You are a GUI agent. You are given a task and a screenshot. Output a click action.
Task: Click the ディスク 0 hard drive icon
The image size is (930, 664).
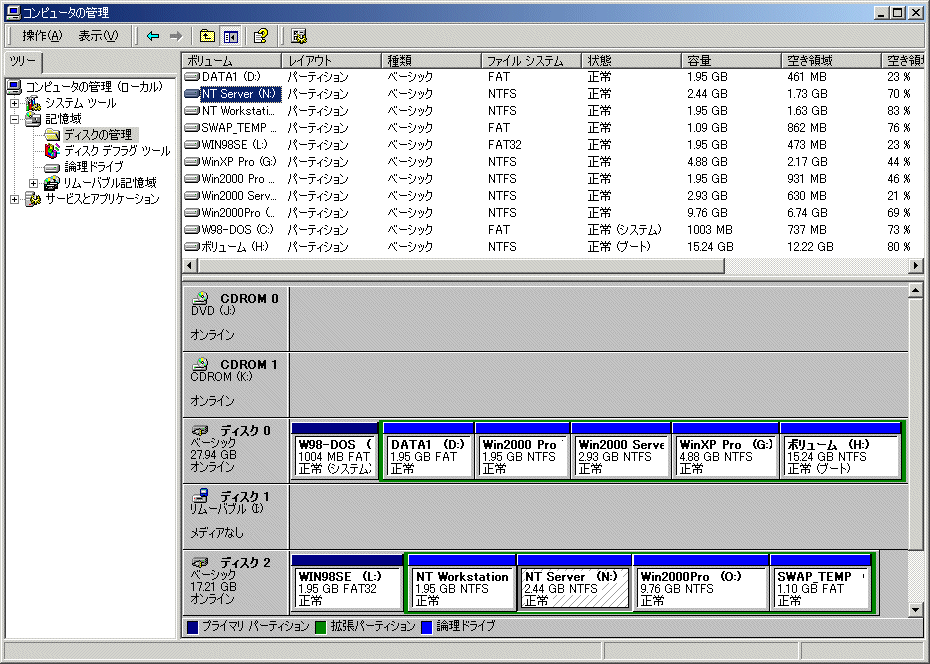(200, 430)
